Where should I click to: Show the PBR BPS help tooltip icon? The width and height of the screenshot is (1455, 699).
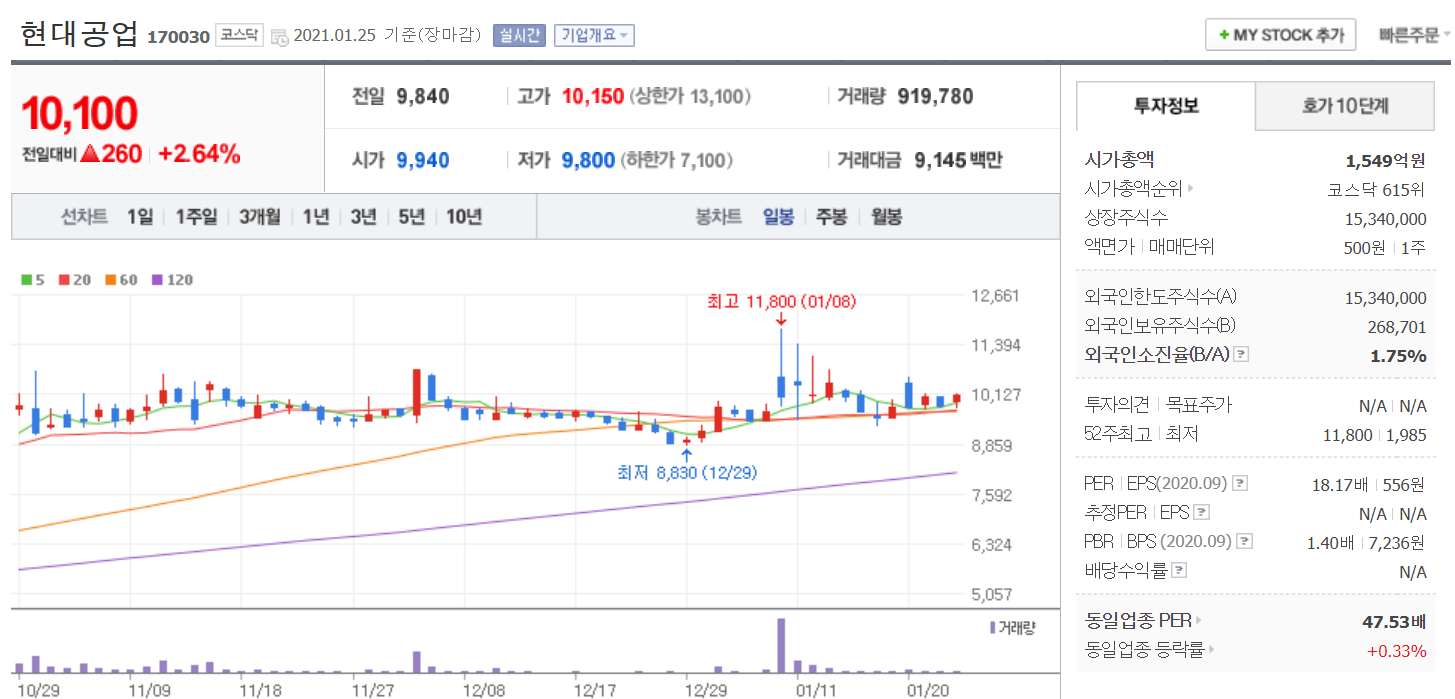tap(1244, 542)
